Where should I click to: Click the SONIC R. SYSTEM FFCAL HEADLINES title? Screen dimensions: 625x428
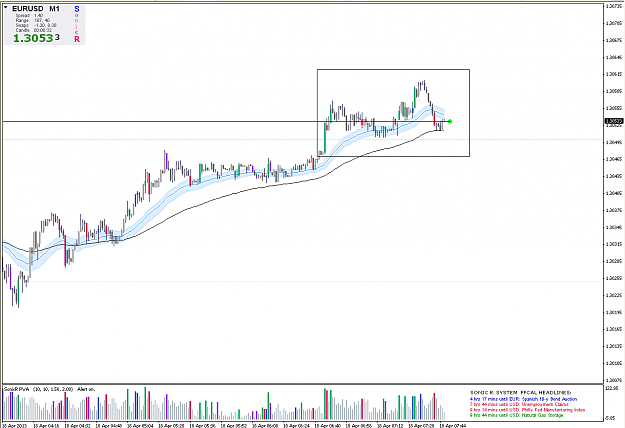click(x=521, y=393)
